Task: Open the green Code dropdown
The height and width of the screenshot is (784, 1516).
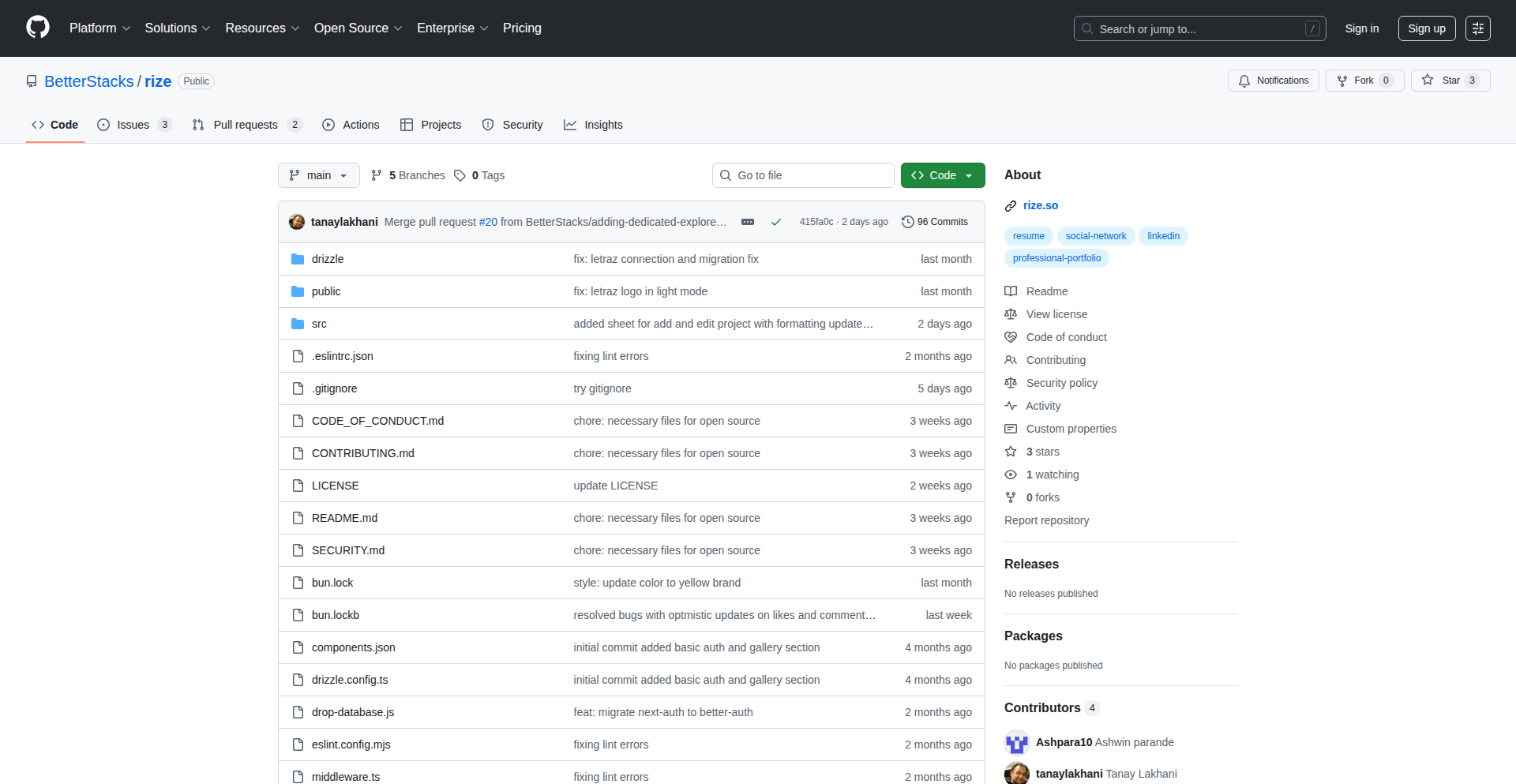Action: point(942,175)
